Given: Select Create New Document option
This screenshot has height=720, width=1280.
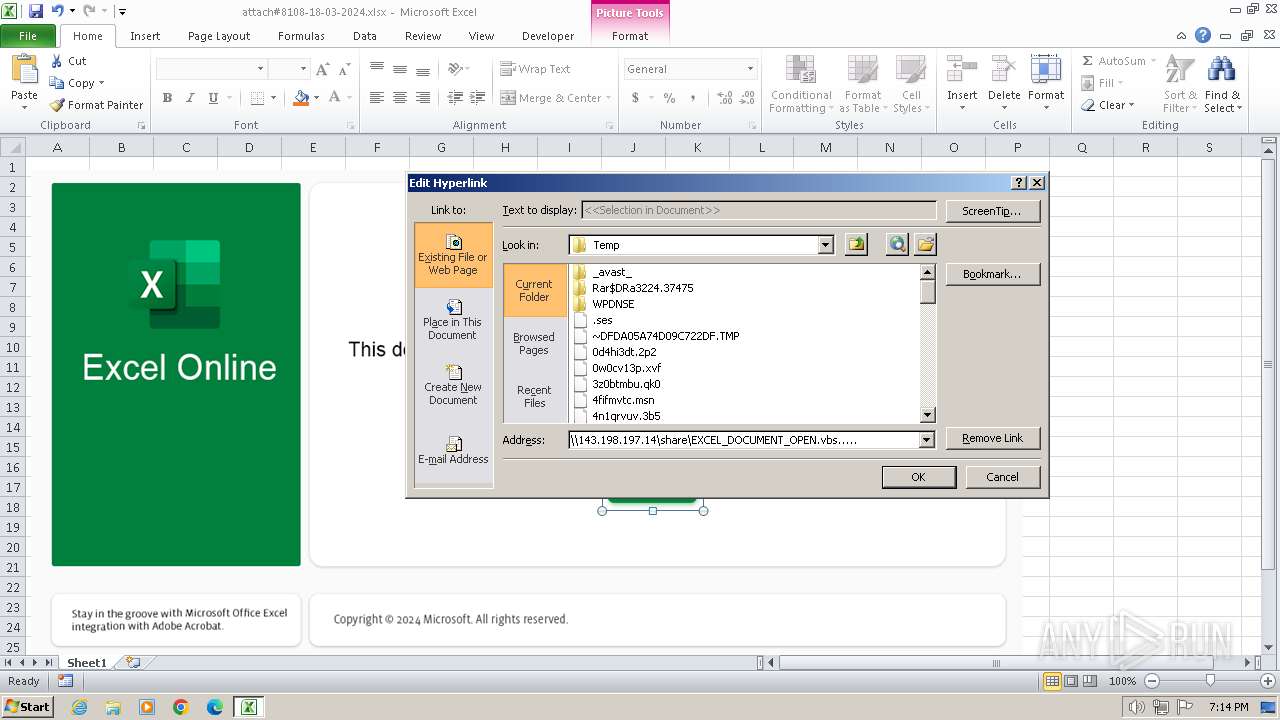Looking at the screenshot, I should pos(453,386).
